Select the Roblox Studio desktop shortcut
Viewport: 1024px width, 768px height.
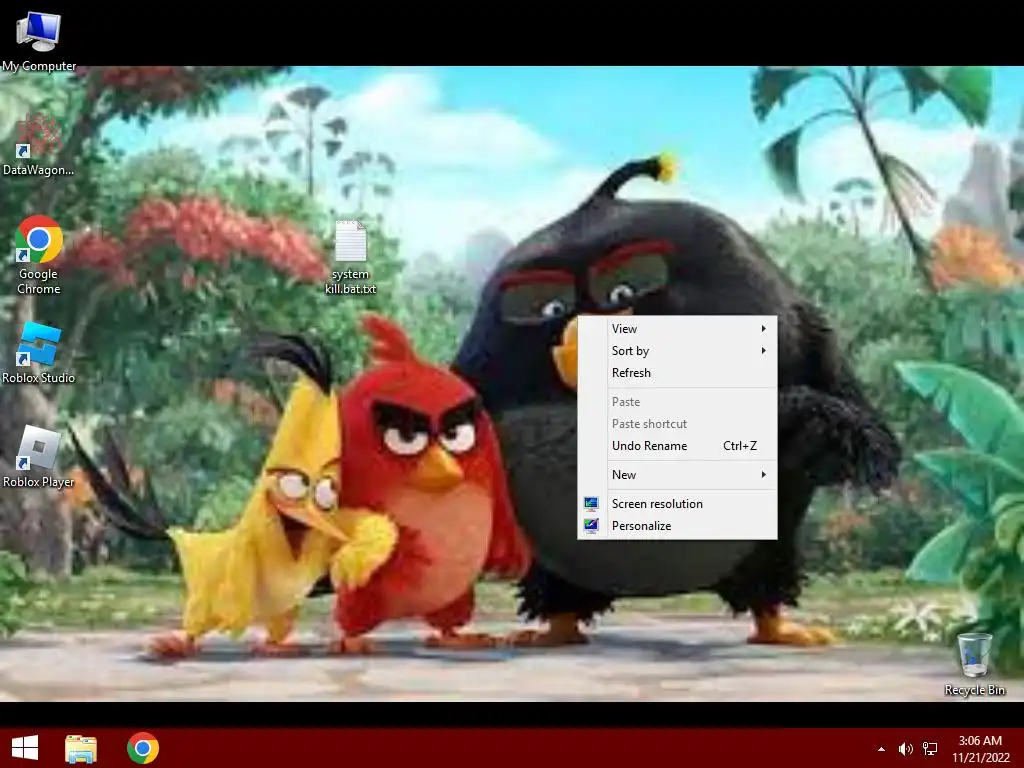pyautogui.click(x=39, y=353)
